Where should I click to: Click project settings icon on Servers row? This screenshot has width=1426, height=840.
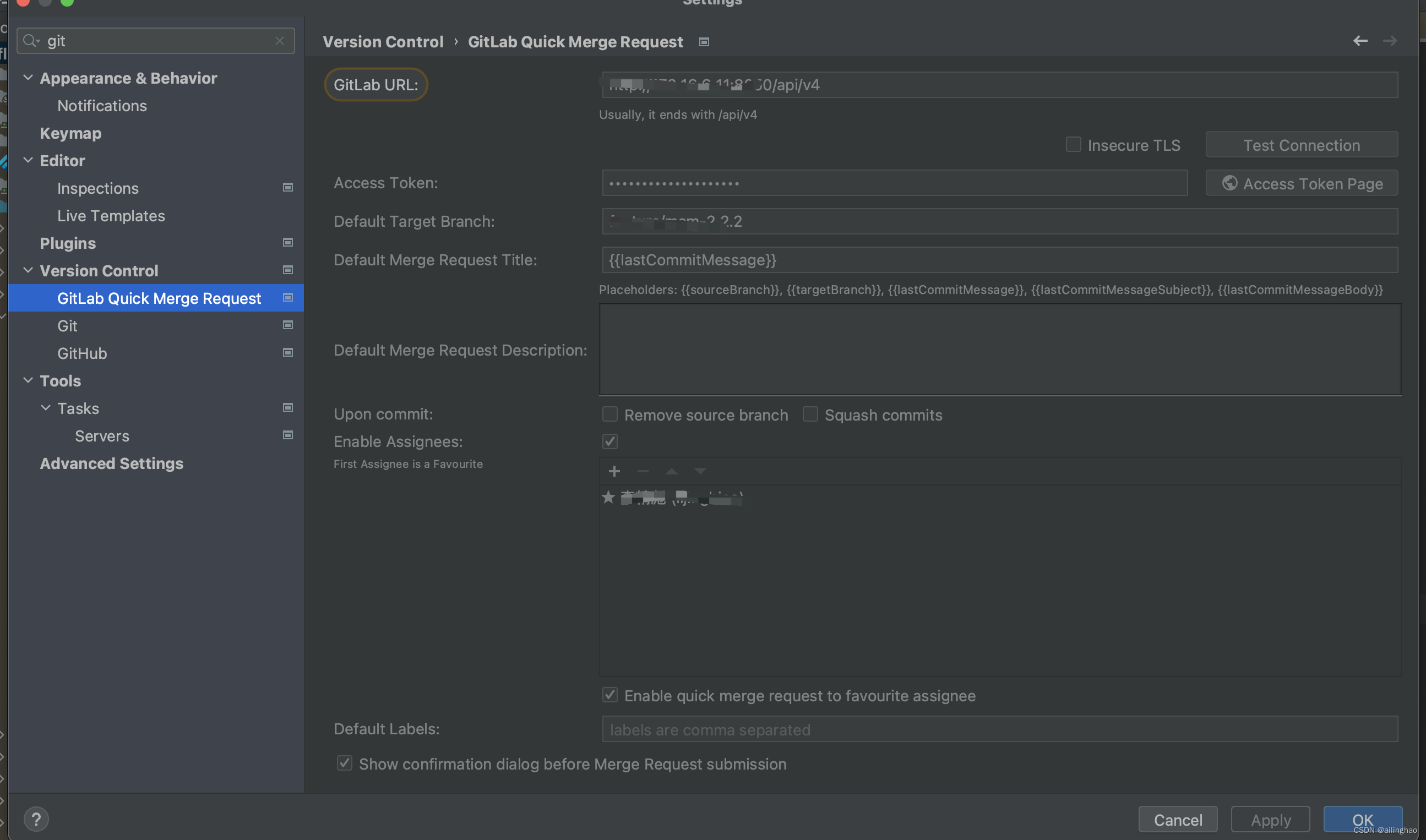click(287, 435)
